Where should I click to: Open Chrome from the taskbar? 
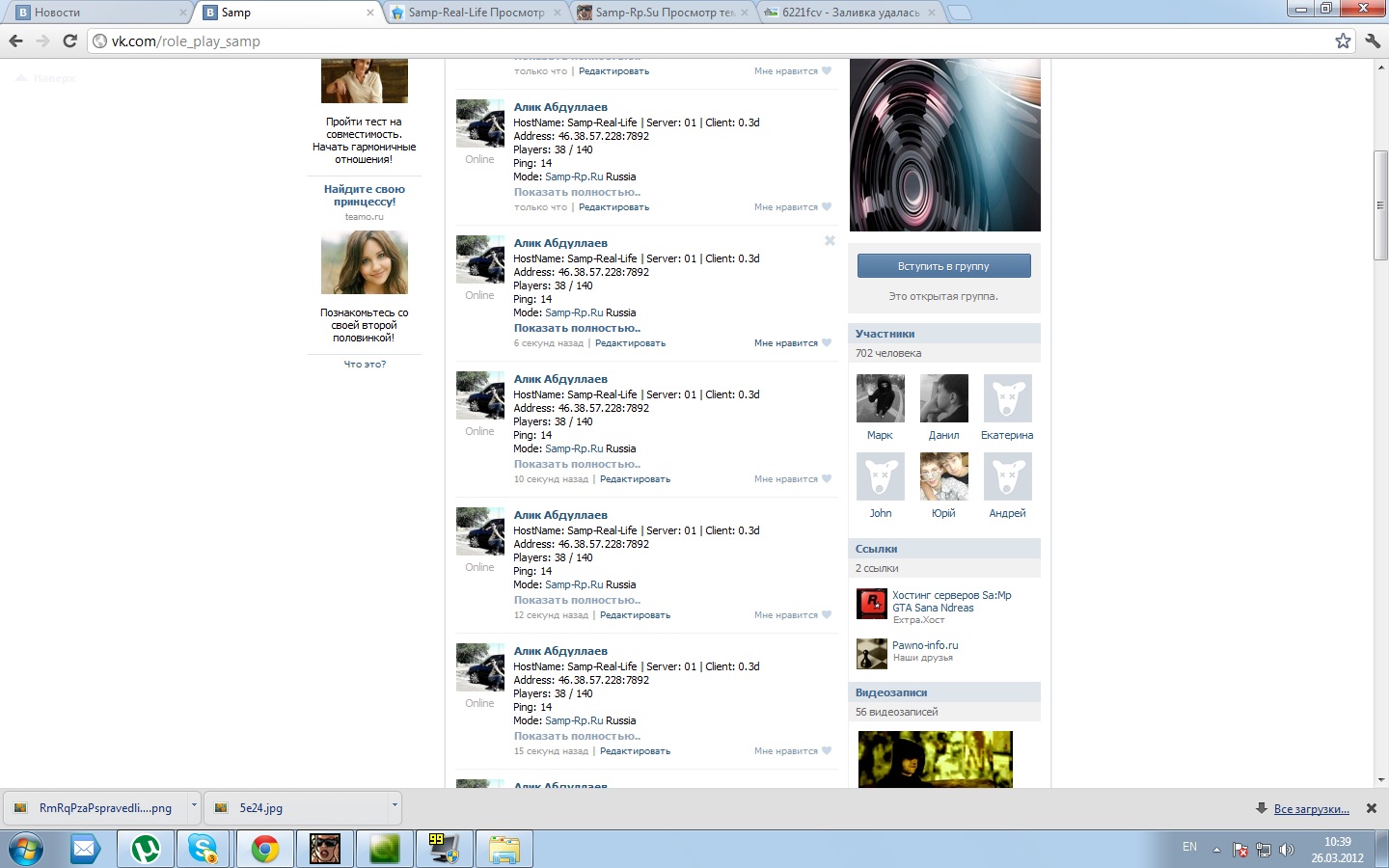(264, 850)
